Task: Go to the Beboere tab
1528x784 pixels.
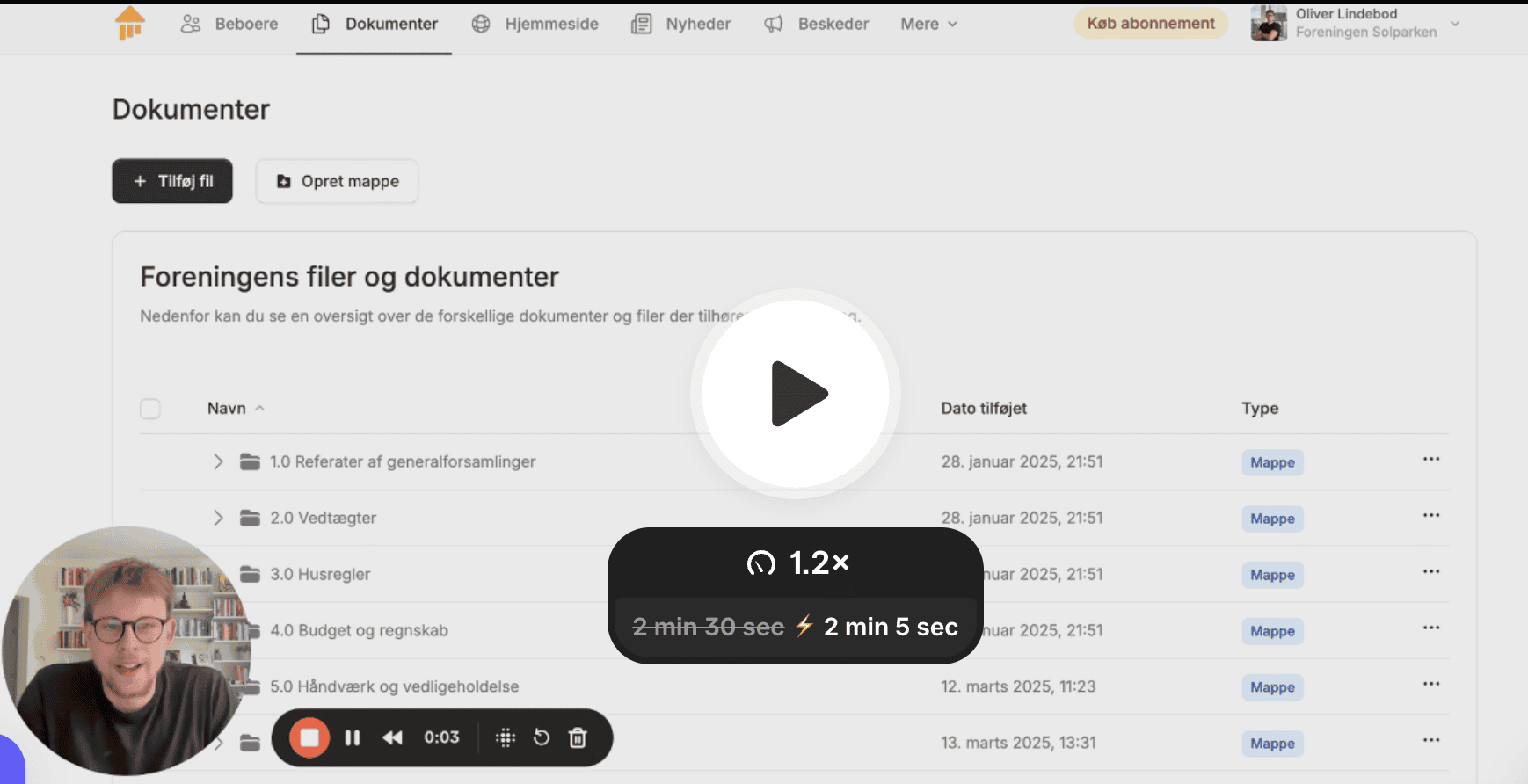Action: pyautogui.click(x=229, y=25)
